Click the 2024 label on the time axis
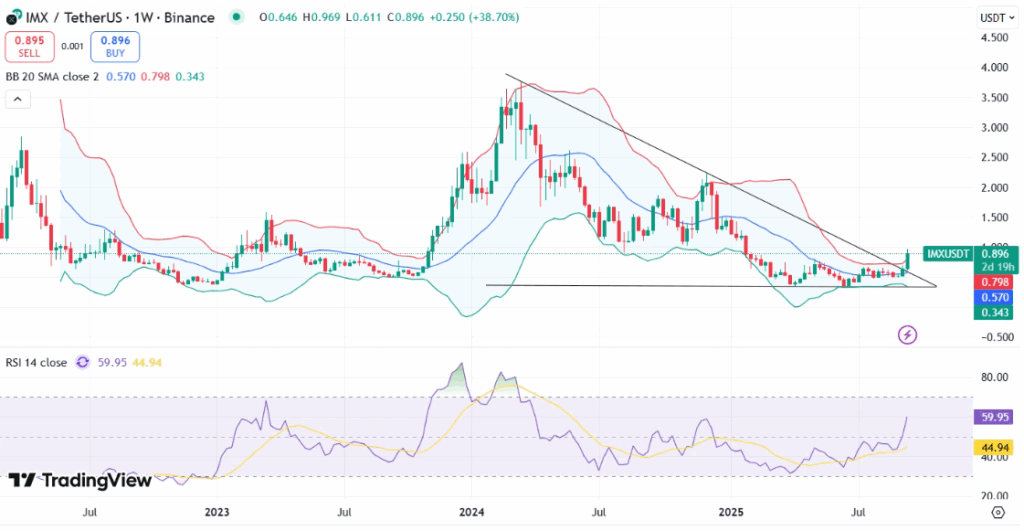Screen dimensions: 1024x531 click(x=472, y=512)
